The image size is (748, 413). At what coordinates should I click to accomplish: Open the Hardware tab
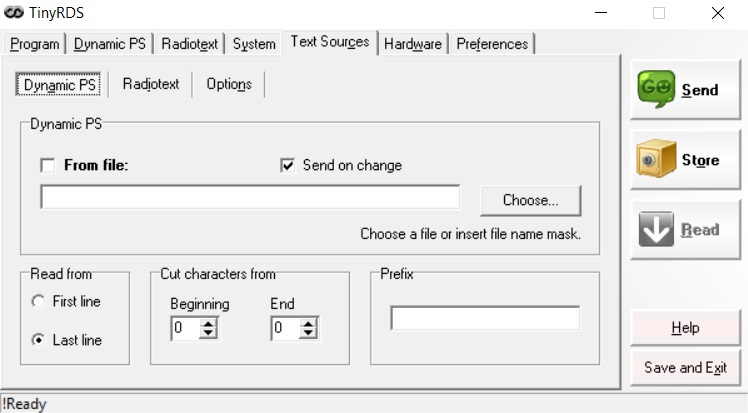click(413, 44)
